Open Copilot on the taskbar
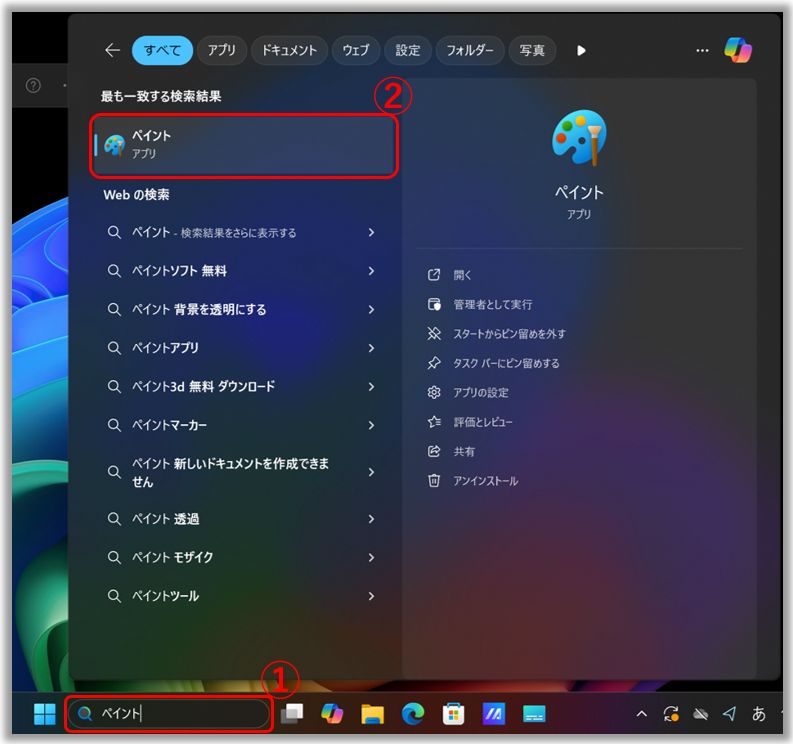The image size is (793, 744). tap(332, 714)
